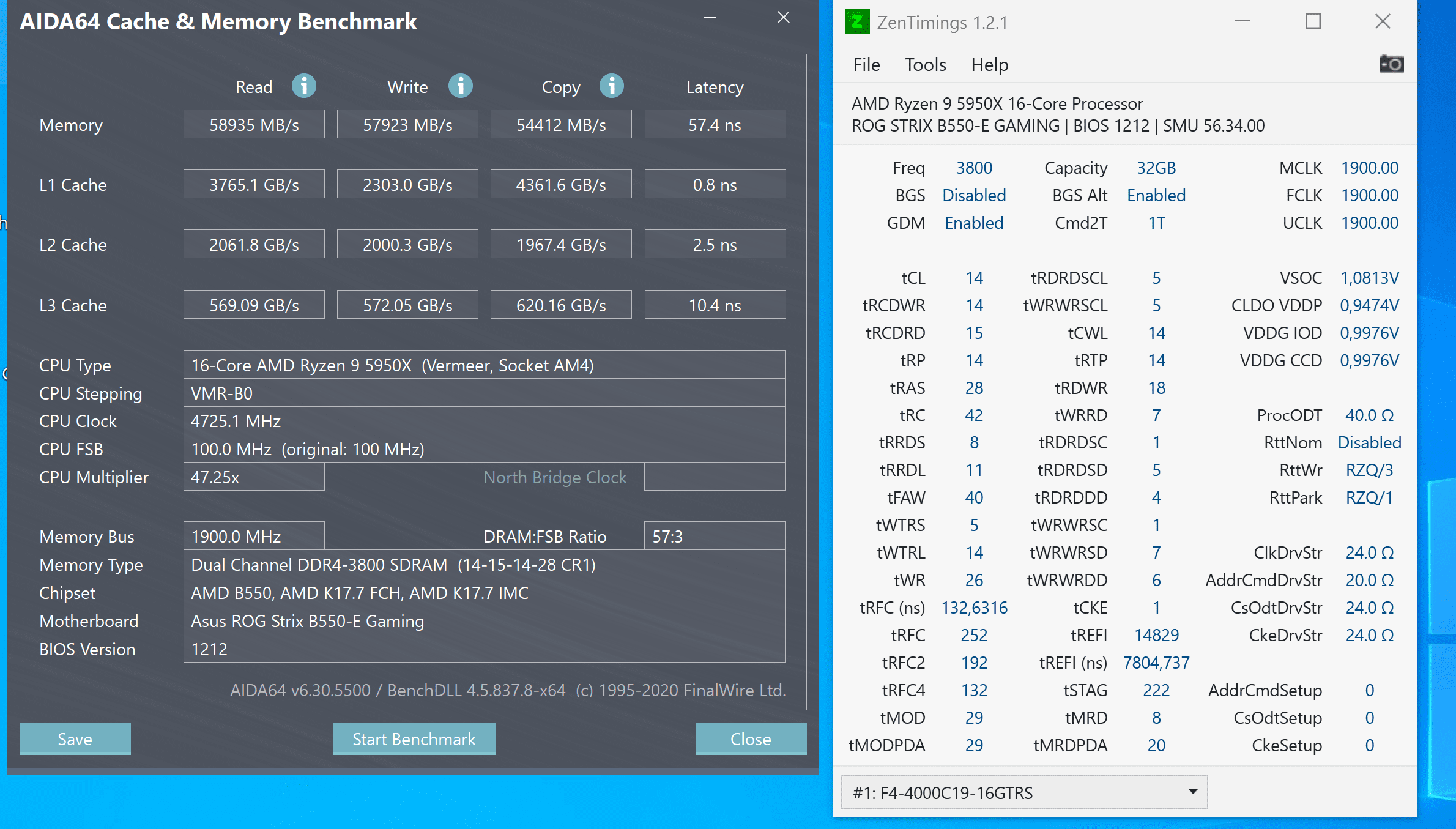Click Start Benchmark in AIDA64
The height and width of the screenshot is (829, 1456).
point(414,739)
